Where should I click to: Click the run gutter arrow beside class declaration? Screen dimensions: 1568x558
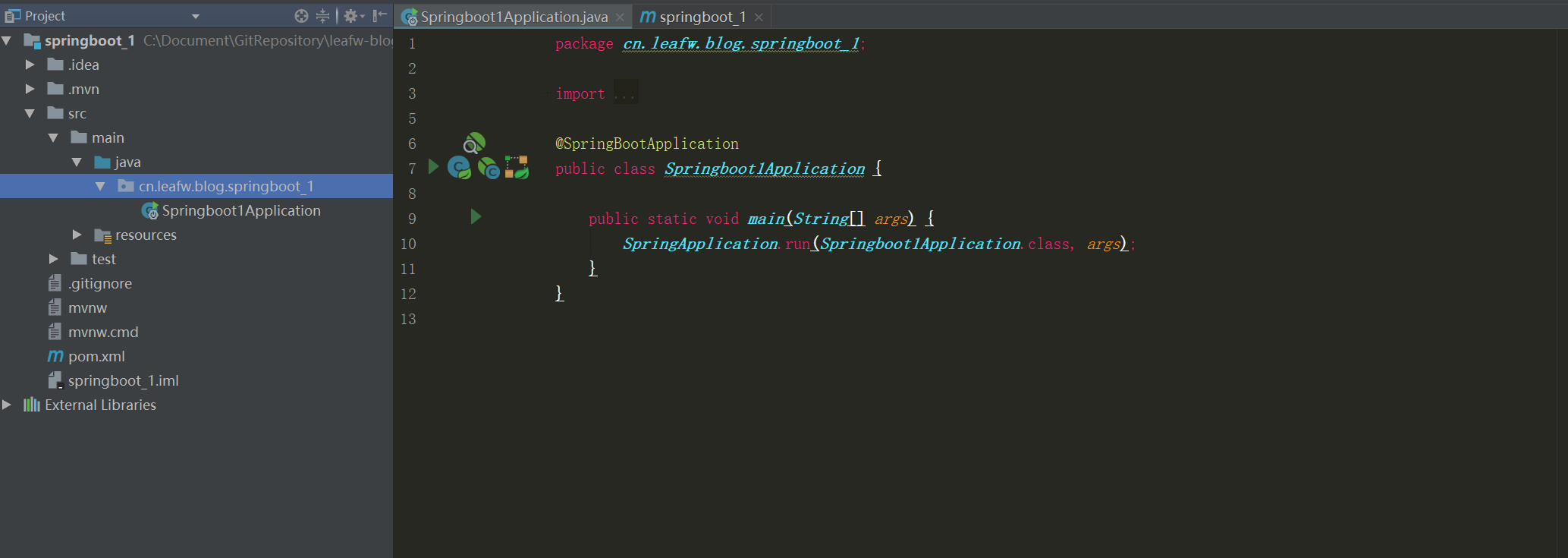434,166
